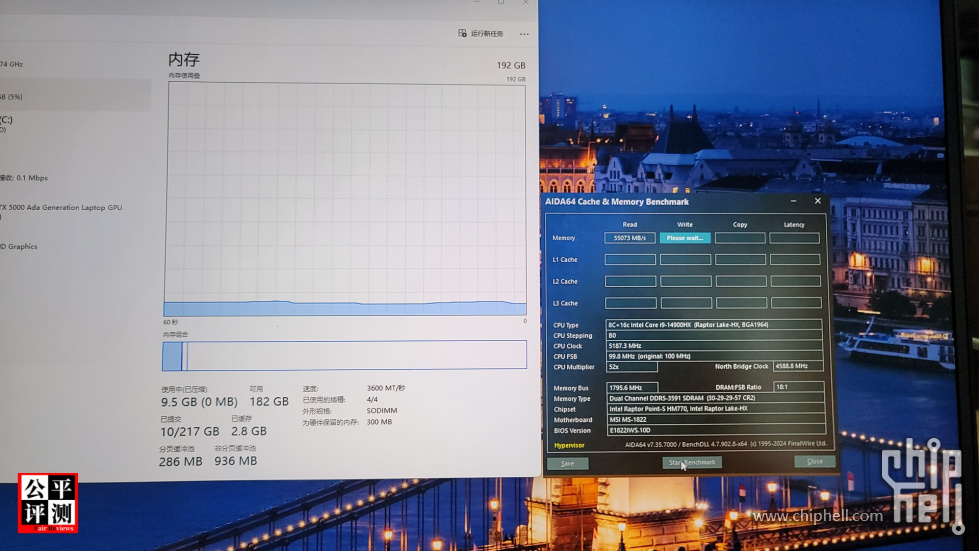Close the AIDA64 window with X
Viewport: 979px width, 551px height.
pyautogui.click(x=817, y=201)
